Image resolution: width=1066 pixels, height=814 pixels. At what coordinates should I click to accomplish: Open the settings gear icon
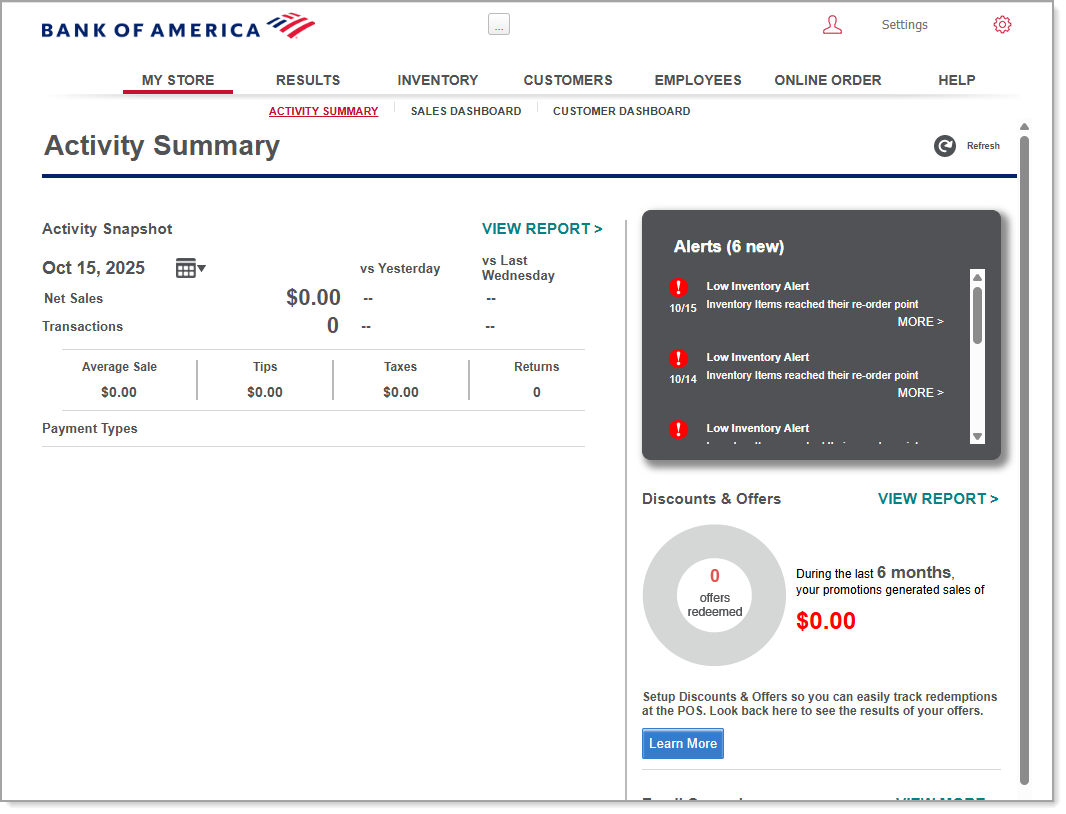1002,25
